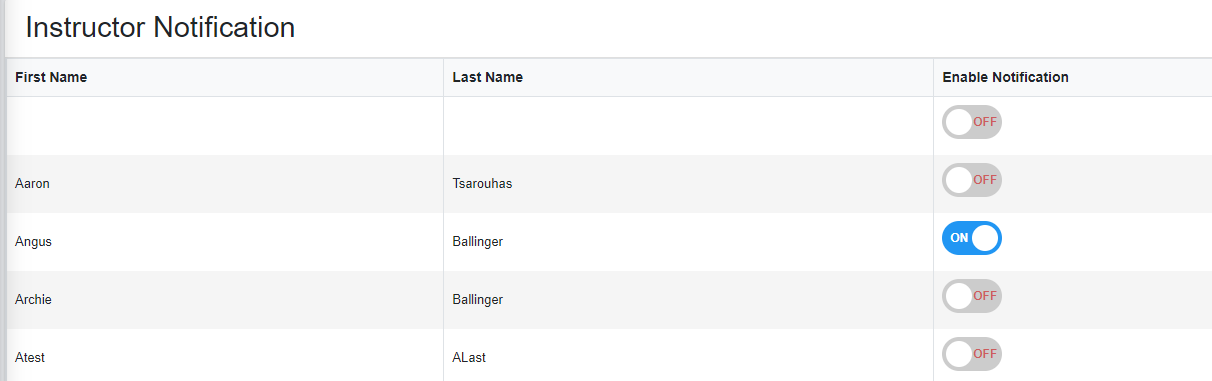1212x381 pixels.
Task: Select the Atest first name cell
Action: [225, 355]
